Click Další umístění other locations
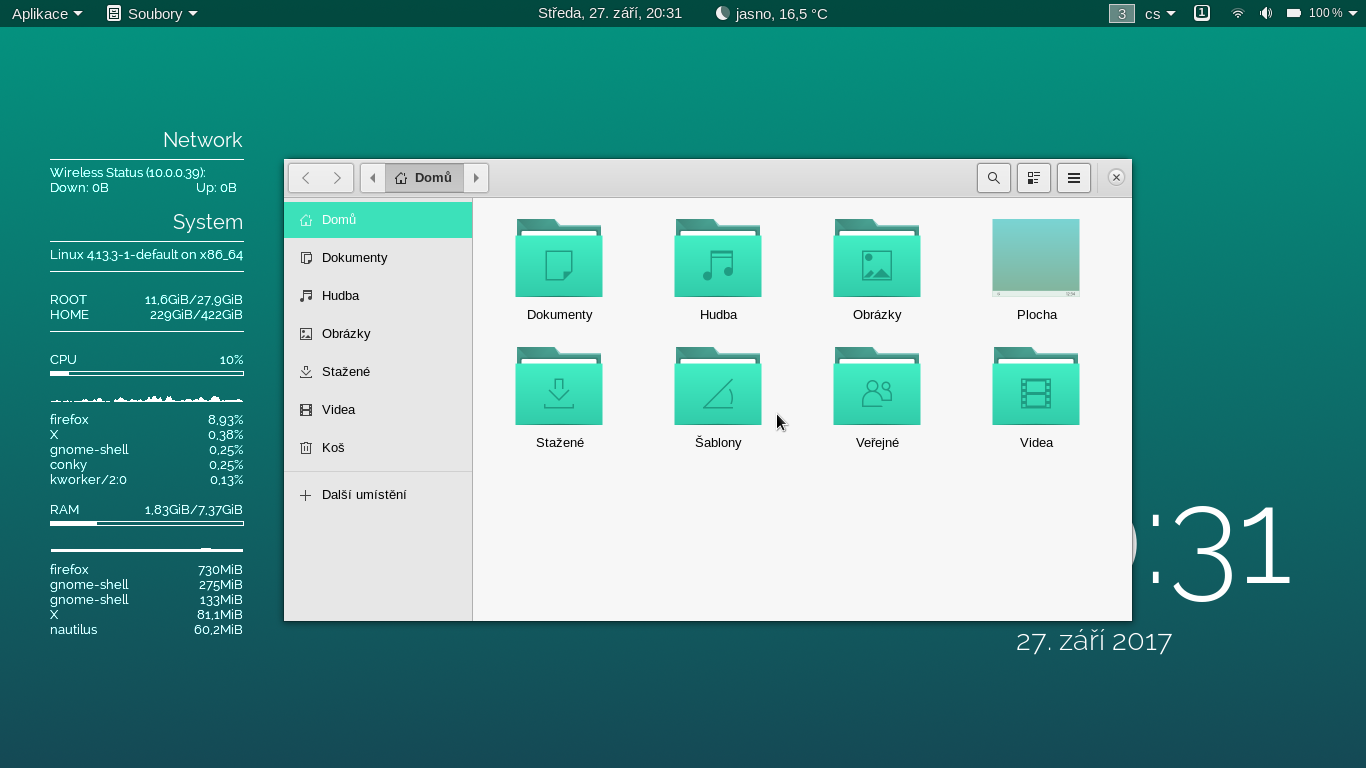 (378, 495)
